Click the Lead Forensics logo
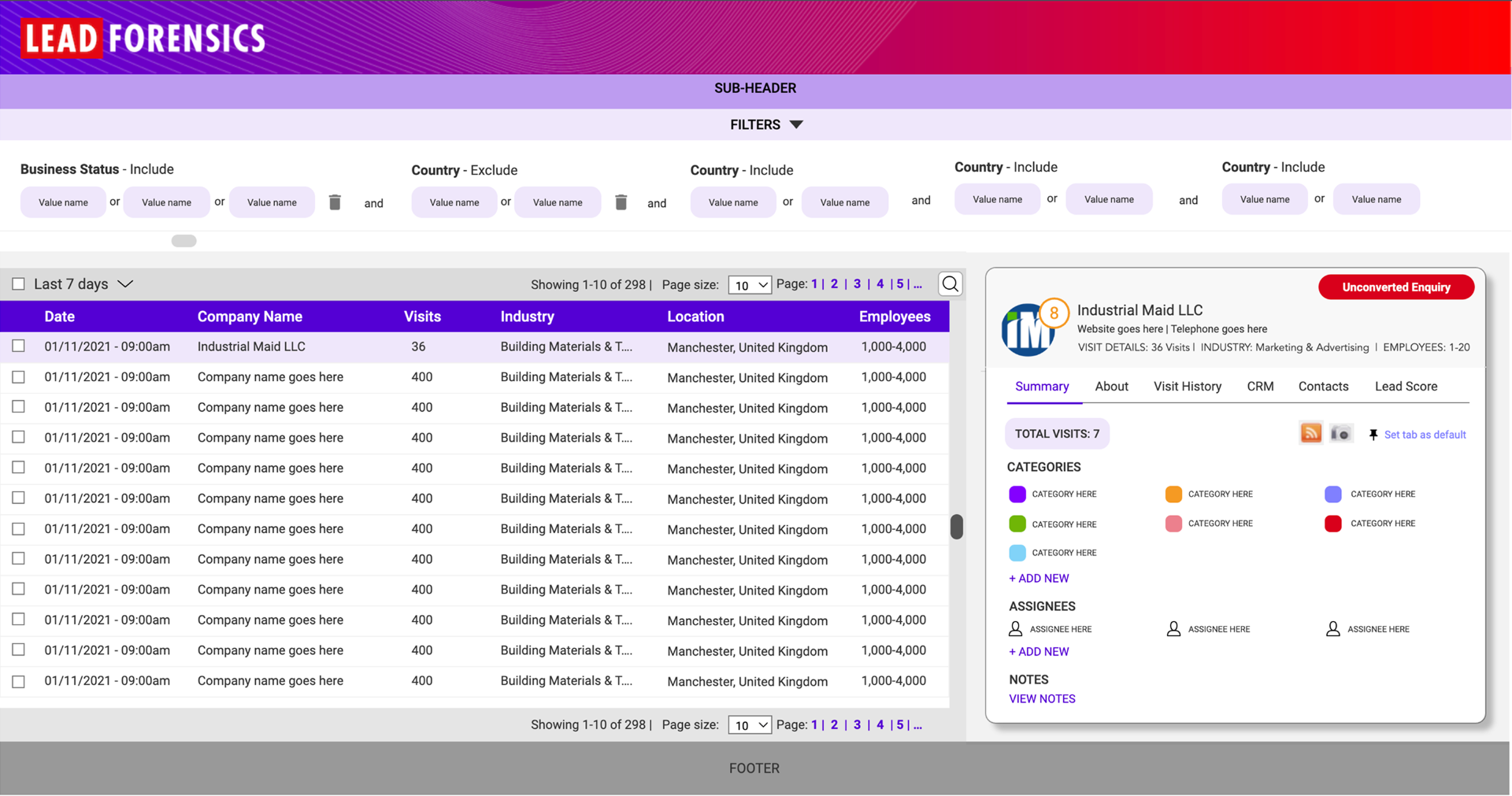 click(143, 39)
